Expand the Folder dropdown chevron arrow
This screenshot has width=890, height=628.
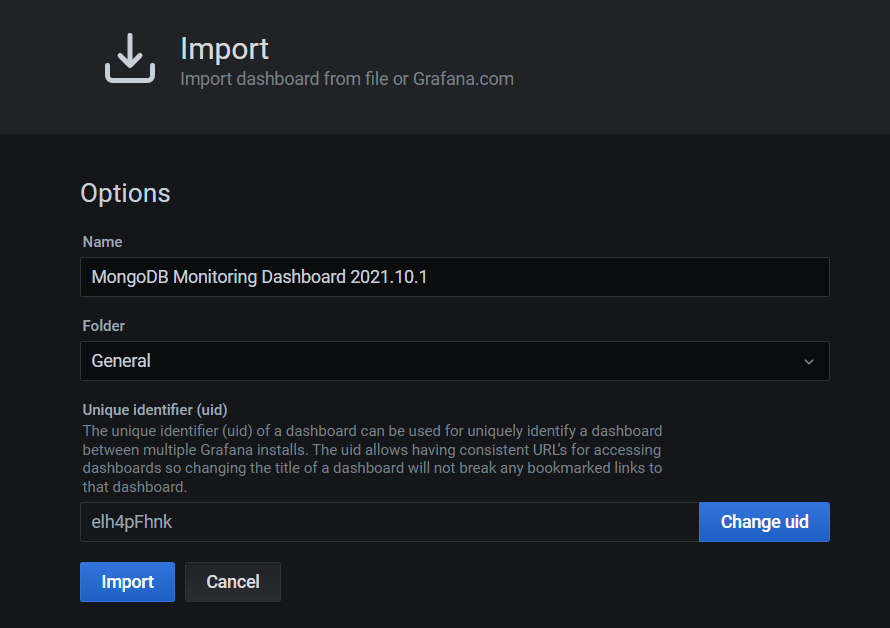pyautogui.click(x=809, y=362)
